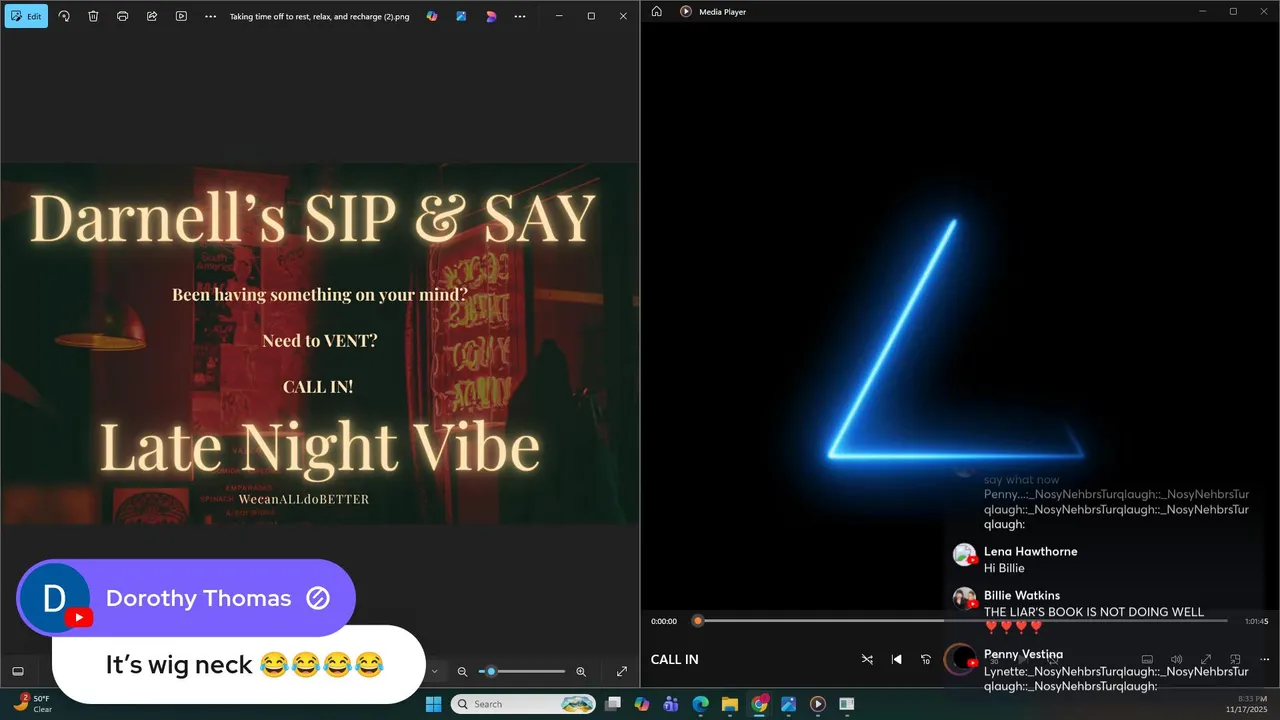Screen dimensions: 1280x720
Task: Open Task View on the taskbar
Action: tap(613, 704)
